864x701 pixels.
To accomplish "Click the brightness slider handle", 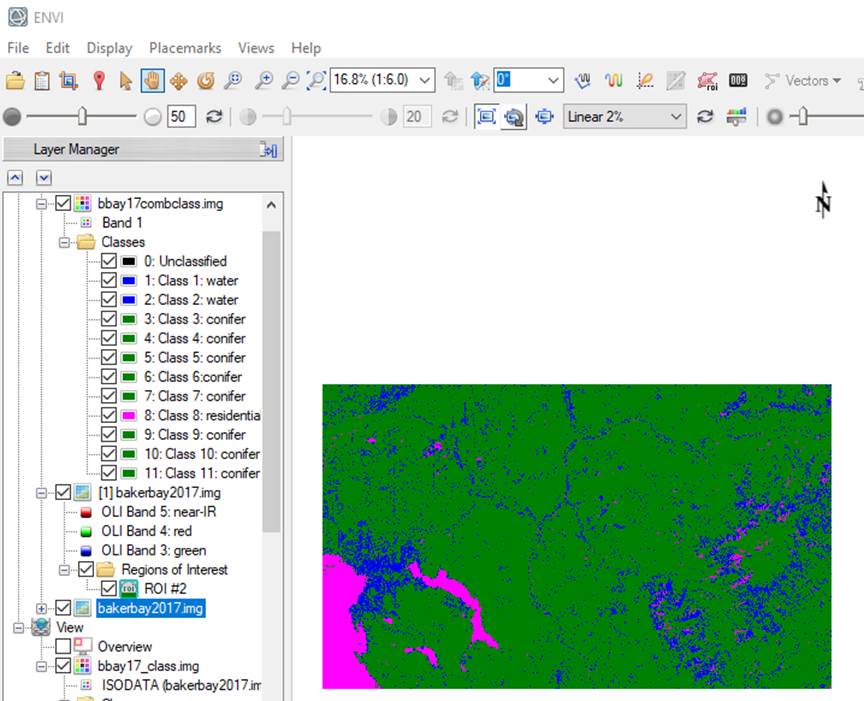I will point(82,116).
